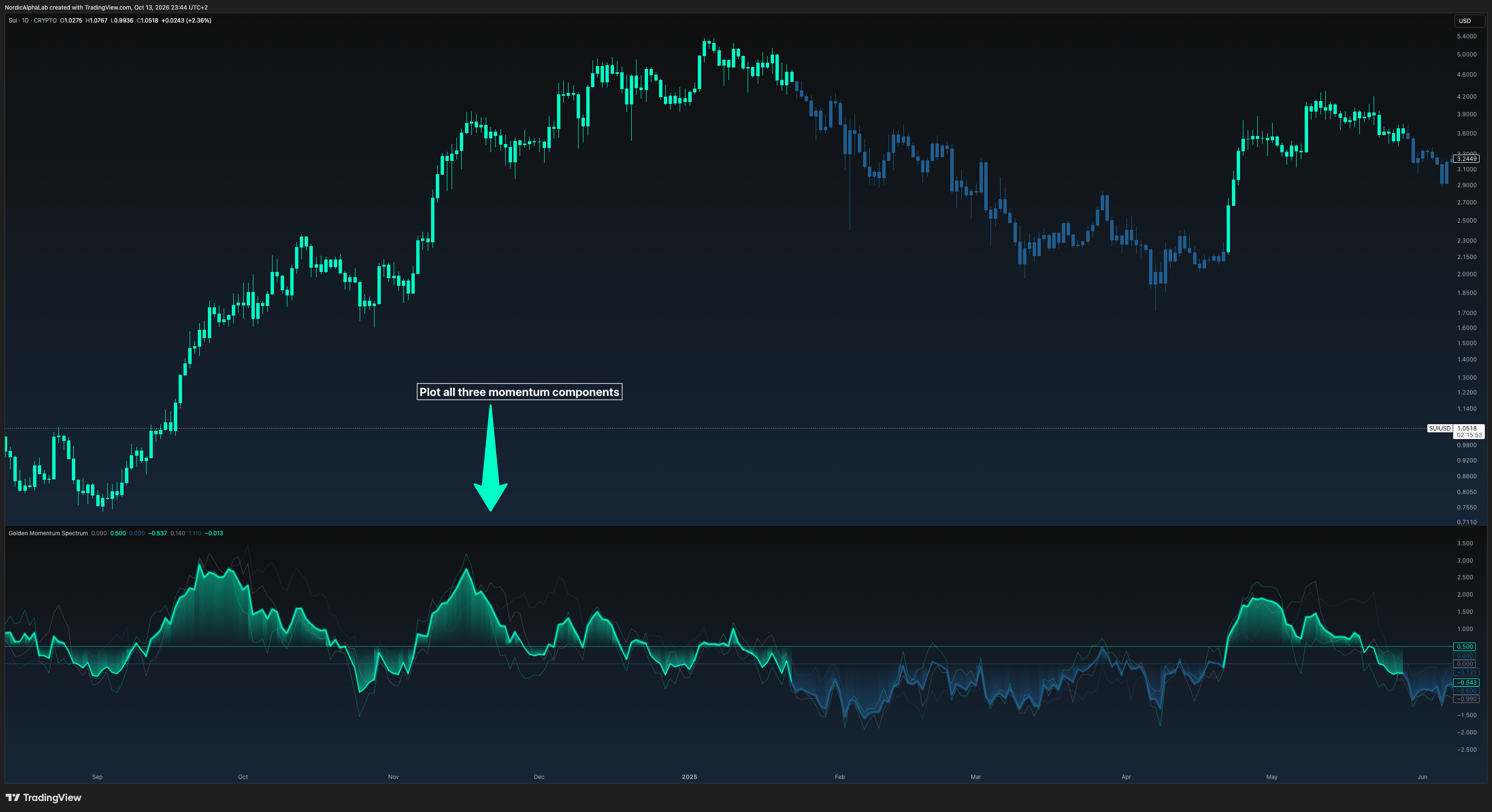Image resolution: width=1492 pixels, height=812 pixels.
Task: Click the 5.4000 level on the price axis
Action: pos(1467,36)
